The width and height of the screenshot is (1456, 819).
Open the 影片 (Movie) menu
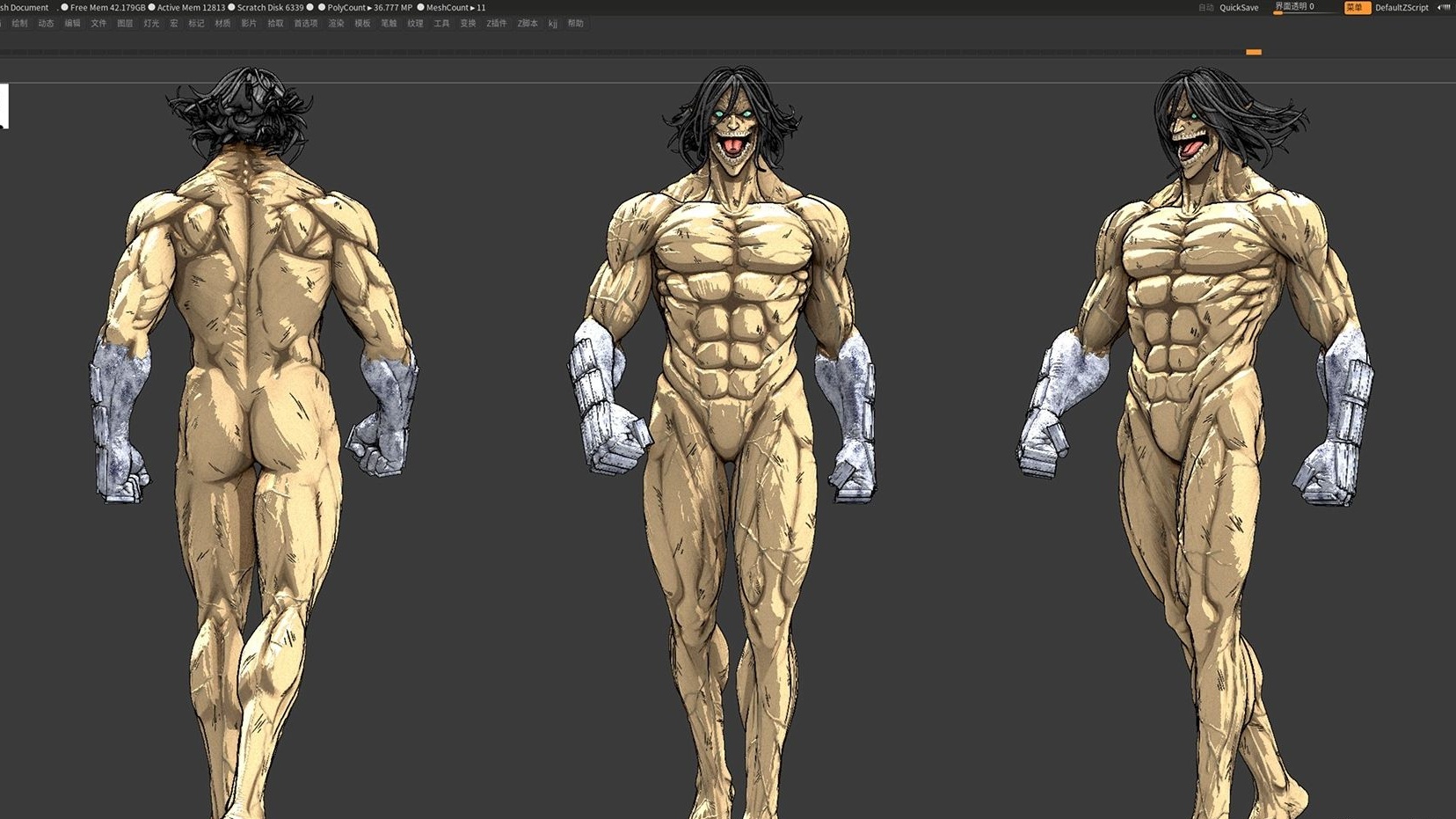[249, 24]
